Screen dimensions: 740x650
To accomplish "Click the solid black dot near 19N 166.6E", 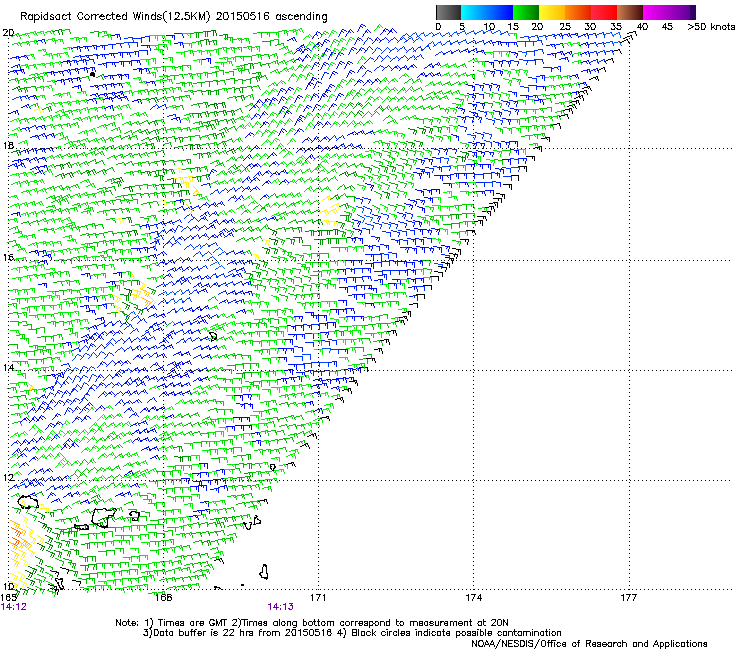I will point(92,74).
